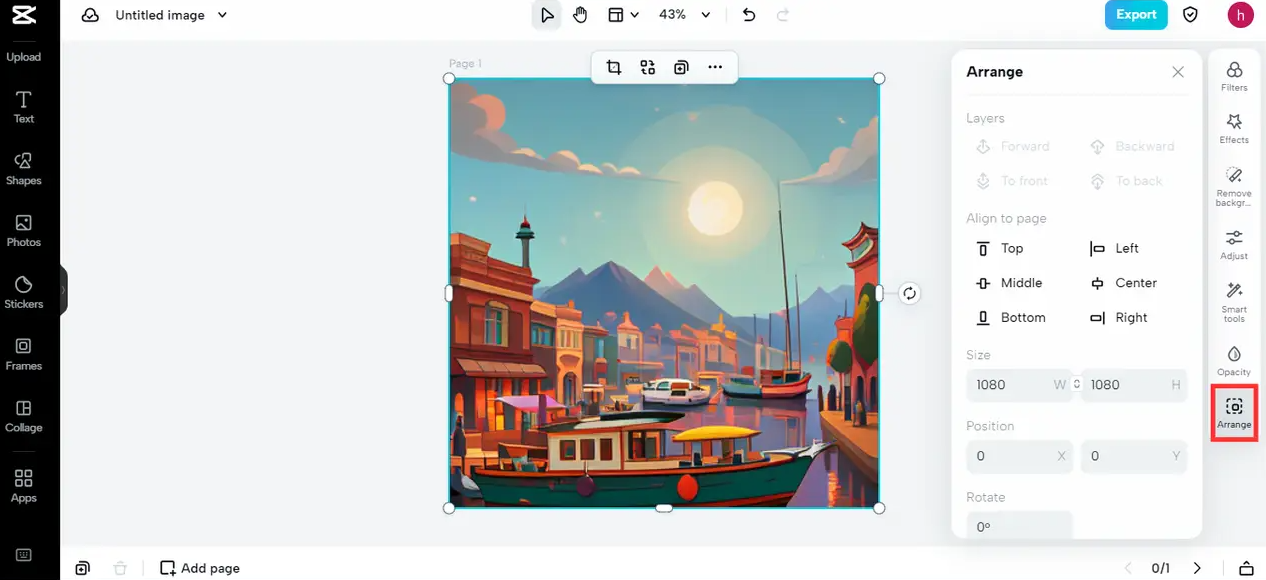Click the Page 1 label
The image size is (1266, 580).
tap(465, 64)
